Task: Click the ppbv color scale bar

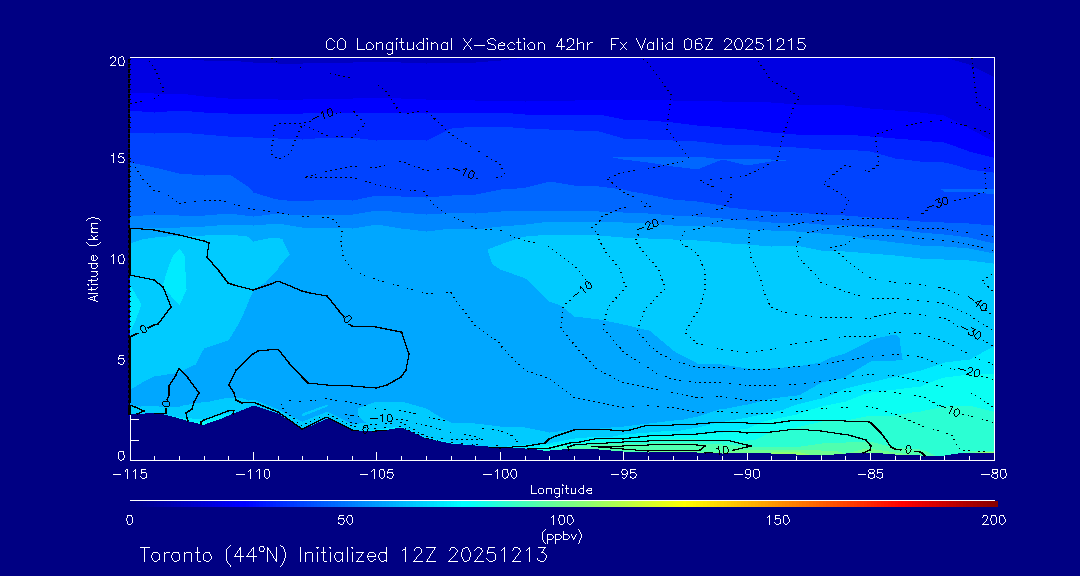Action: pos(563,503)
